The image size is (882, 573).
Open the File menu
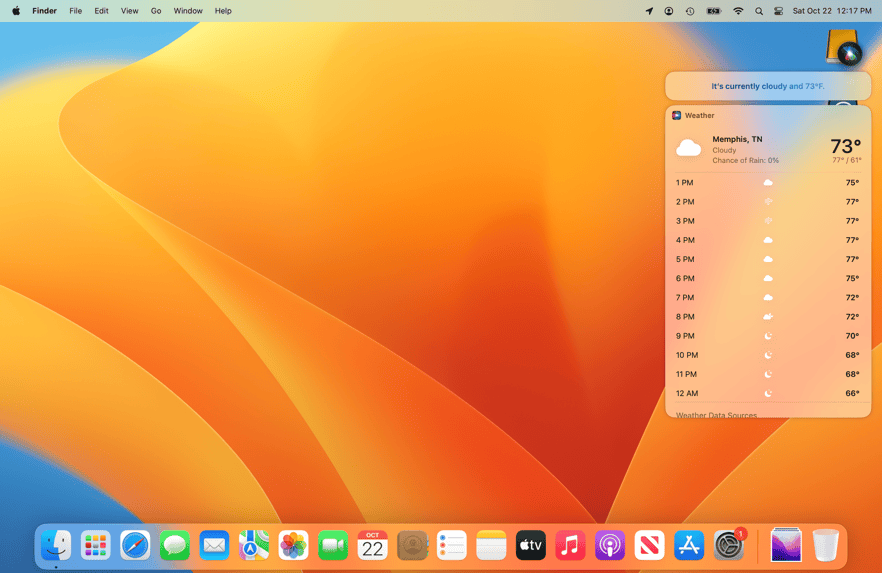point(75,11)
